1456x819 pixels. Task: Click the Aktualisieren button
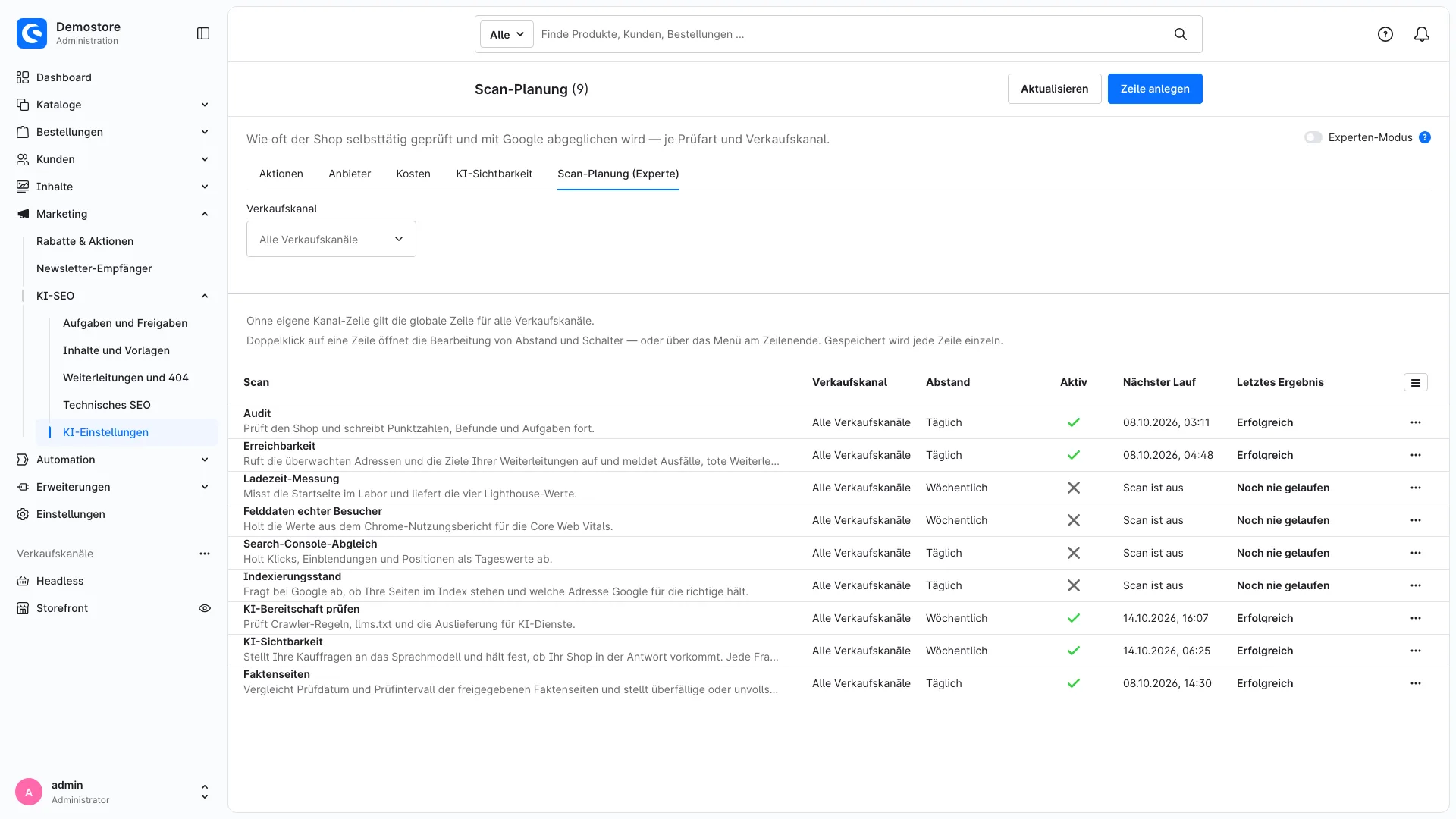[x=1054, y=89]
